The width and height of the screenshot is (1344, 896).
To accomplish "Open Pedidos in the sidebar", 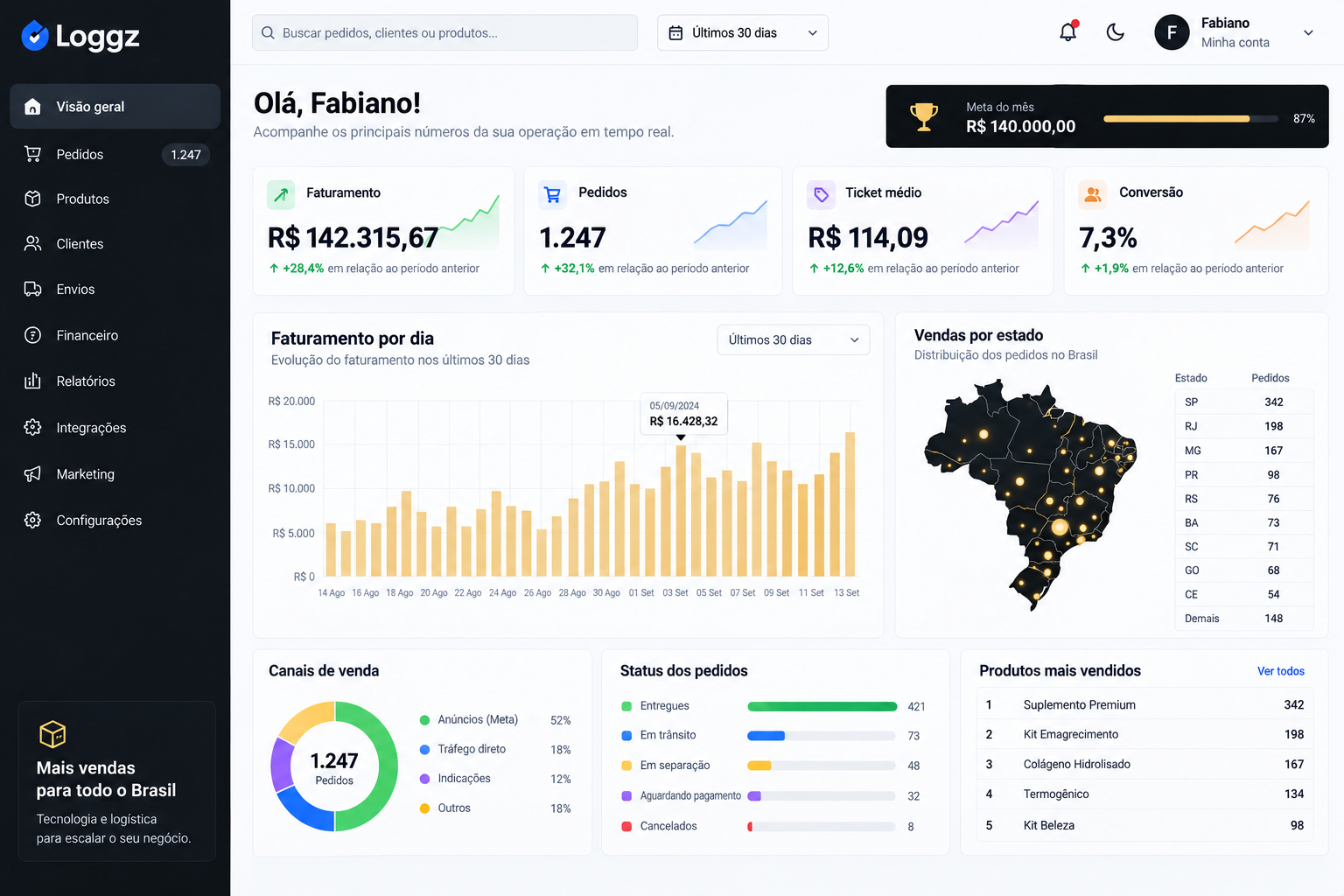I will point(115,154).
